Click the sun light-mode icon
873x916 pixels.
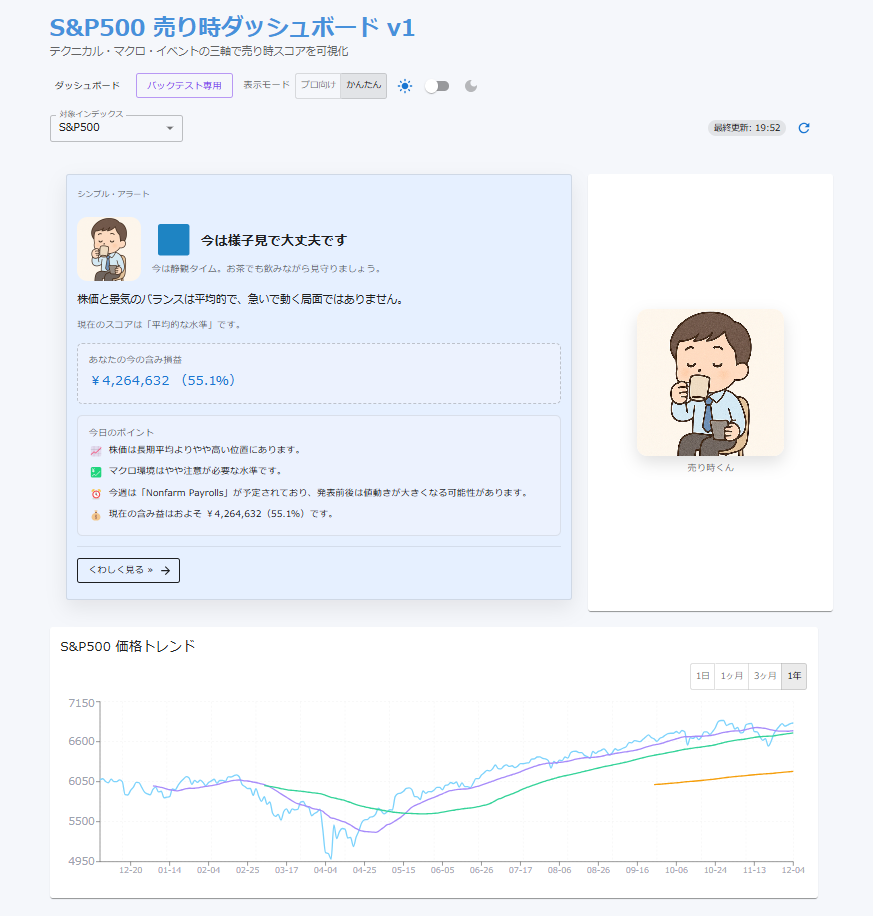405,86
